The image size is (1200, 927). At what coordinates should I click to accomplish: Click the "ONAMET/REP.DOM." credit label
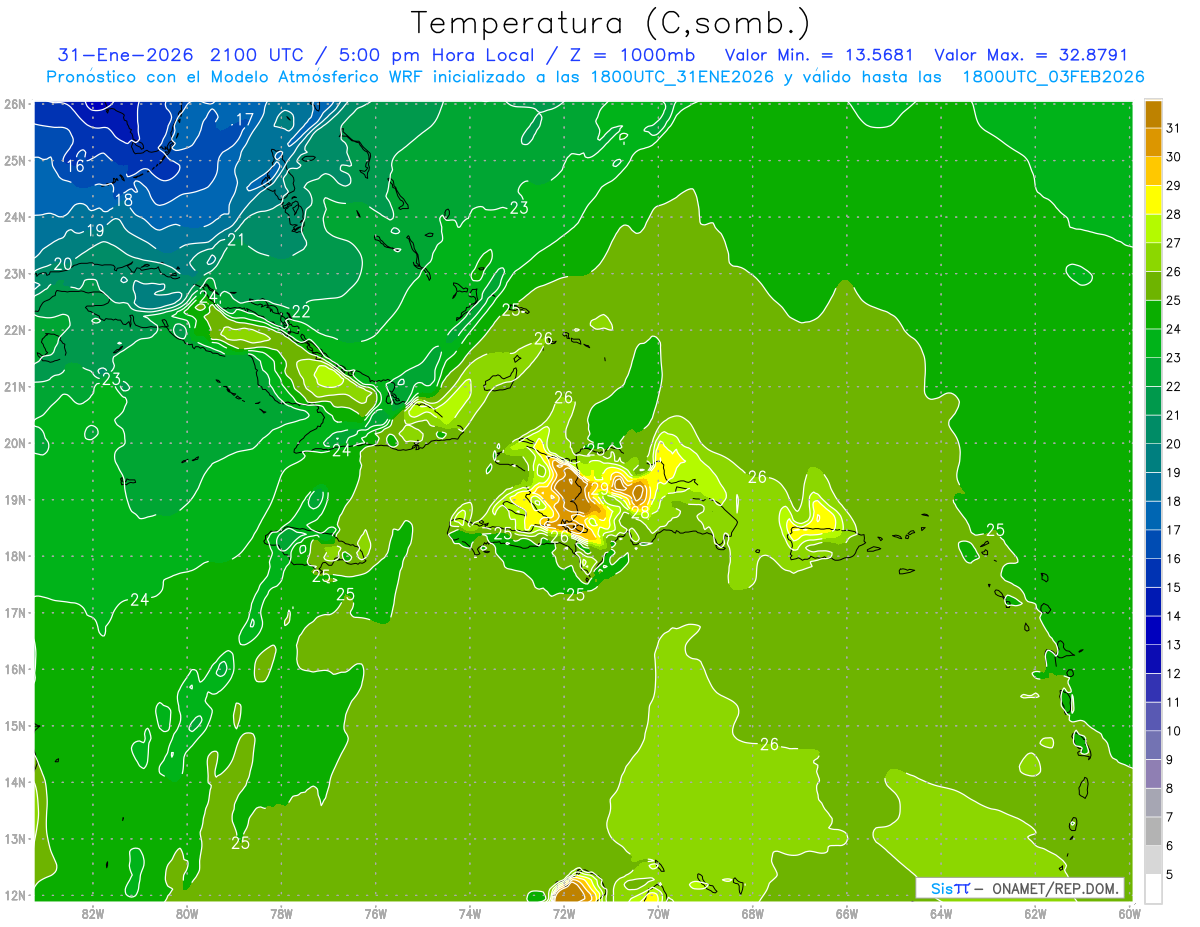click(1054, 888)
